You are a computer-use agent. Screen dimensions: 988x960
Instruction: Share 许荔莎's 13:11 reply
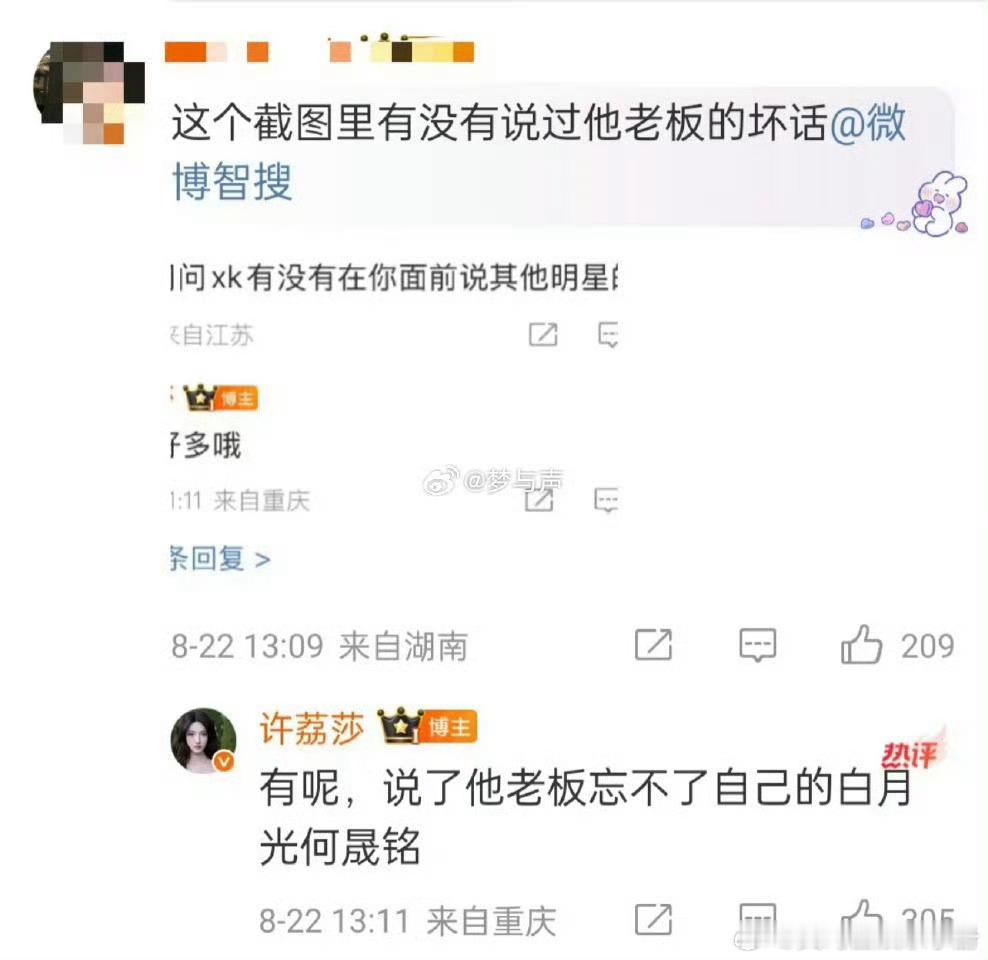pyautogui.click(x=653, y=920)
